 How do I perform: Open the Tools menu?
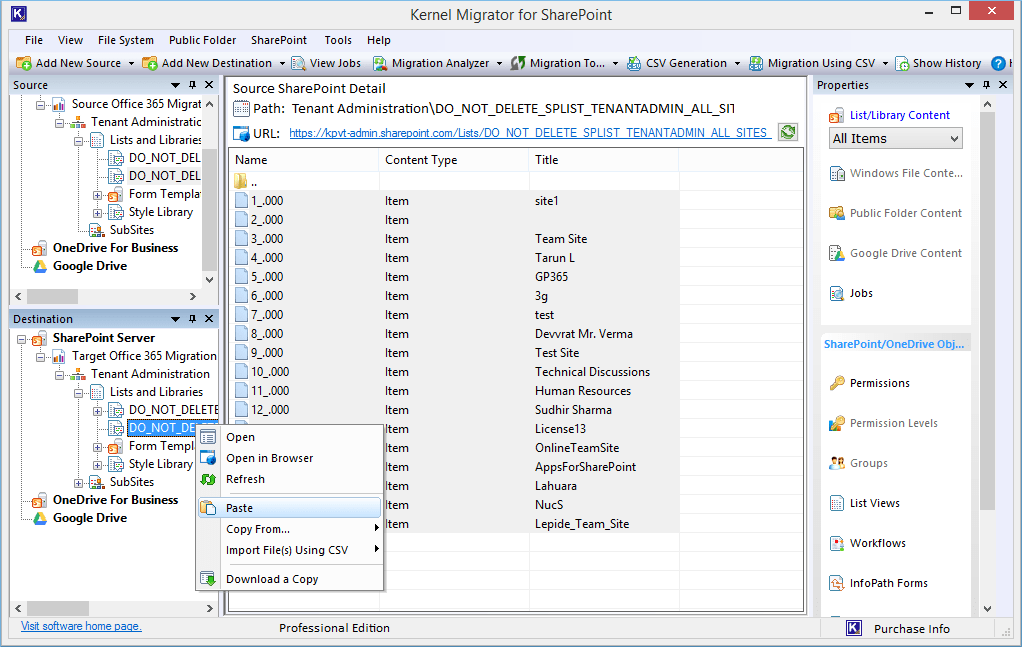click(338, 40)
